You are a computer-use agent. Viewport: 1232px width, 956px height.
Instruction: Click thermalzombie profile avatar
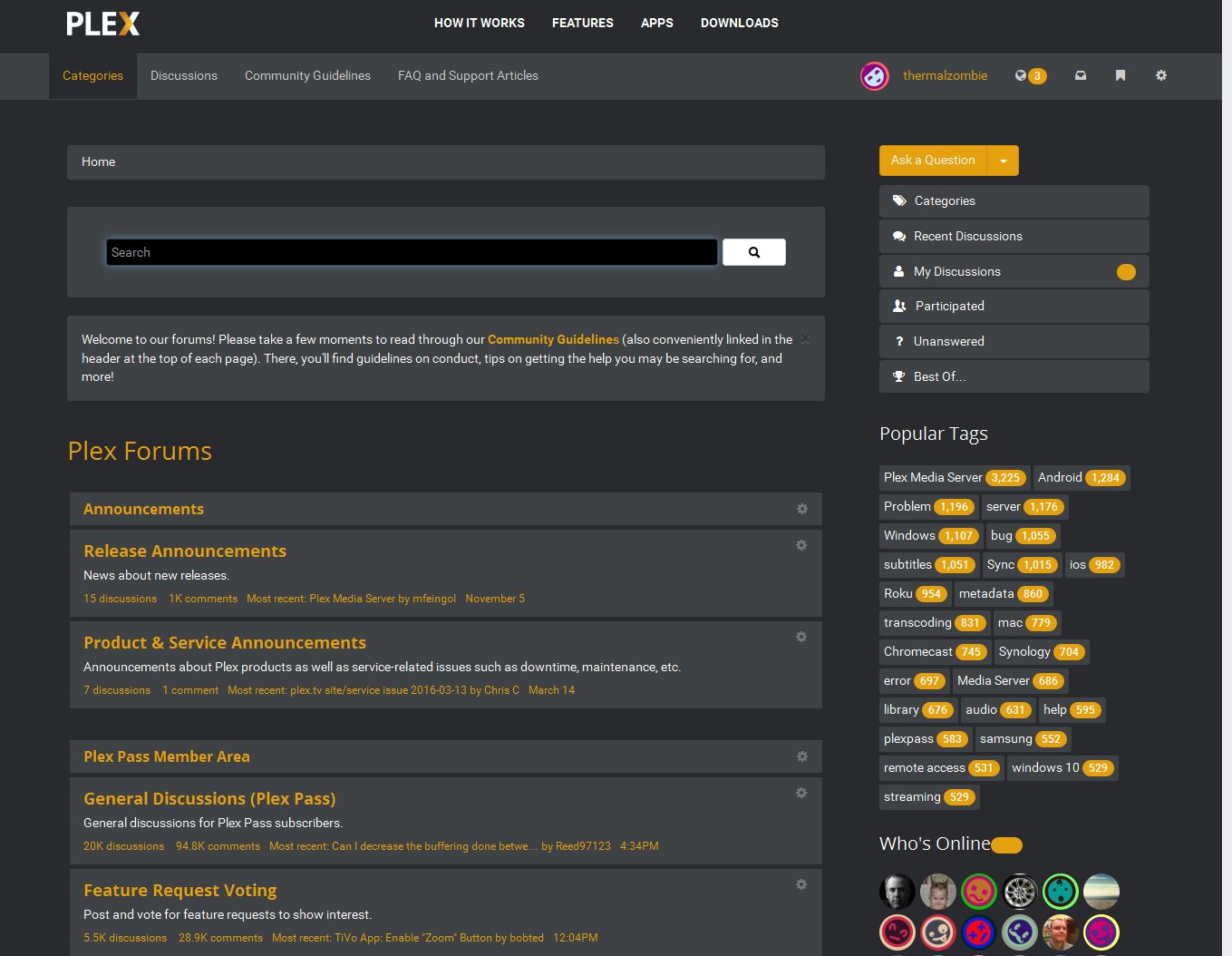pyautogui.click(x=874, y=76)
